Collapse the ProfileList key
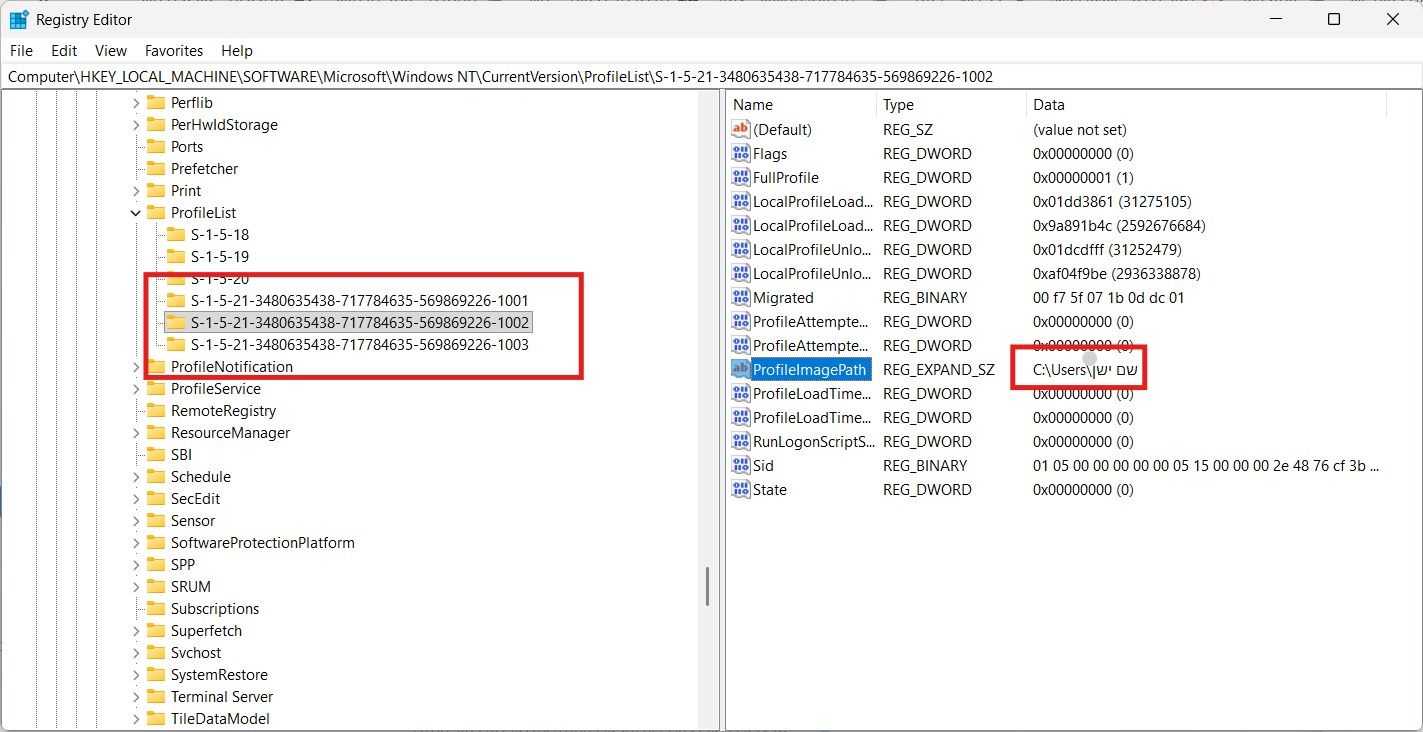 [136, 213]
